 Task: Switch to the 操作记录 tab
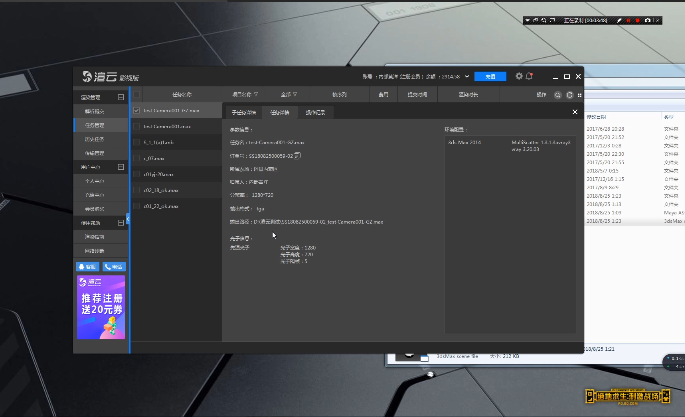pyautogui.click(x=315, y=113)
